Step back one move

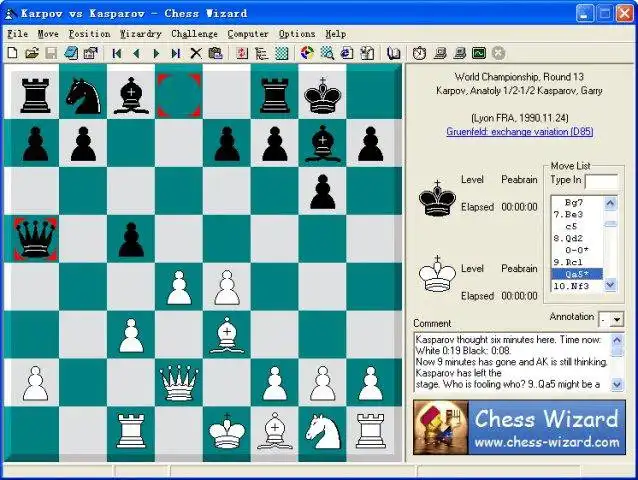[x=136, y=53]
